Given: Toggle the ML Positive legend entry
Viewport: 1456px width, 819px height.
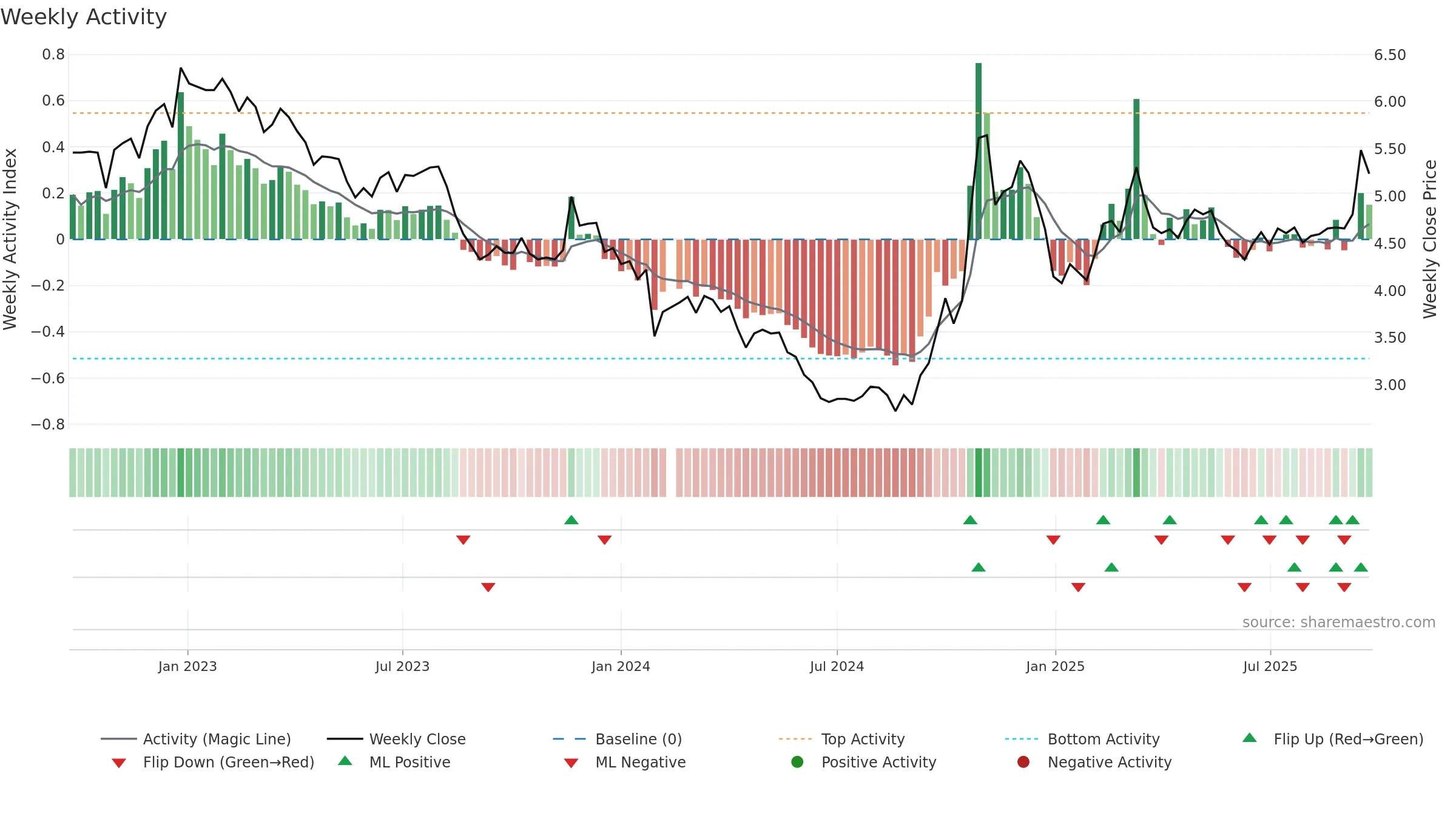Looking at the screenshot, I should [x=394, y=762].
